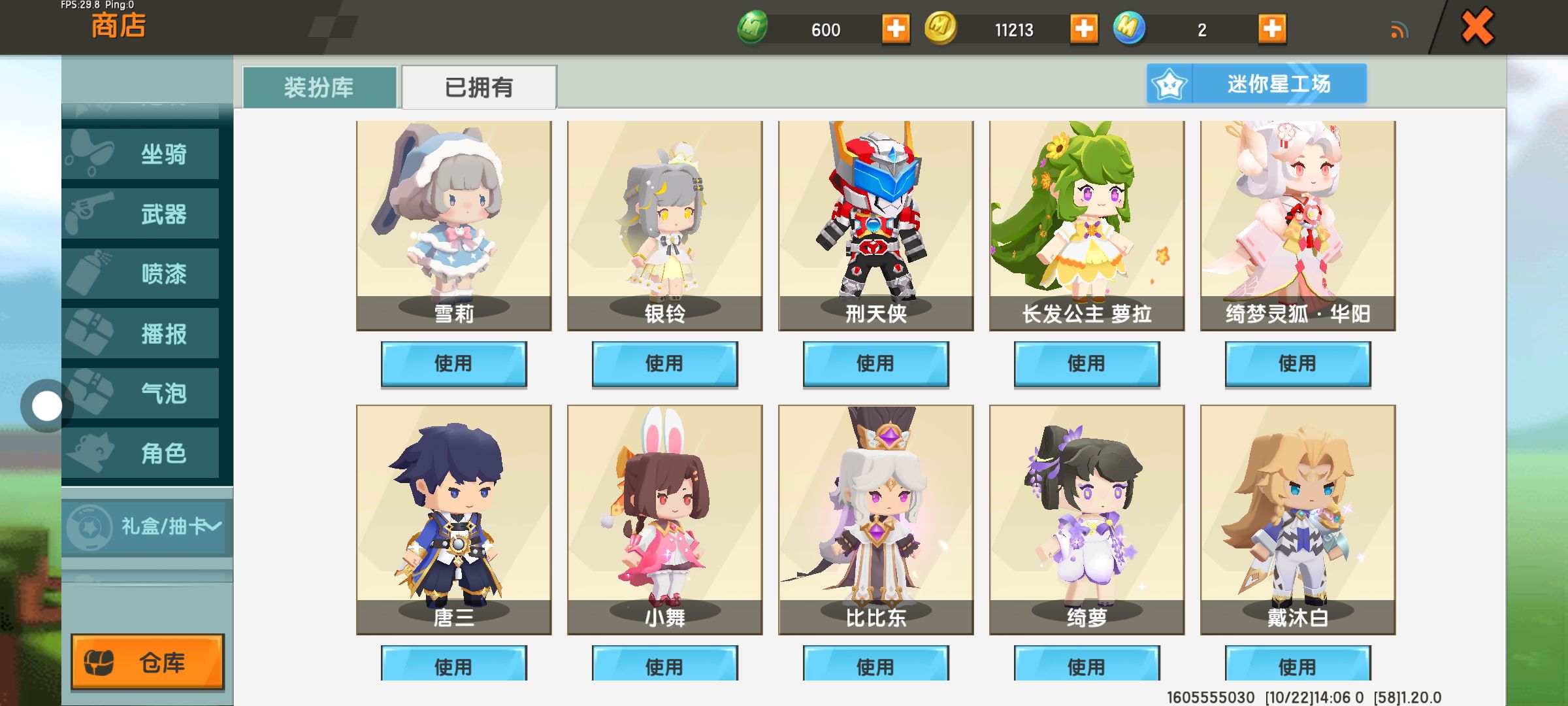Screen dimensions: 1568x706
Task: Open the 迷你星工场 button
Action: tap(1256, 84)
